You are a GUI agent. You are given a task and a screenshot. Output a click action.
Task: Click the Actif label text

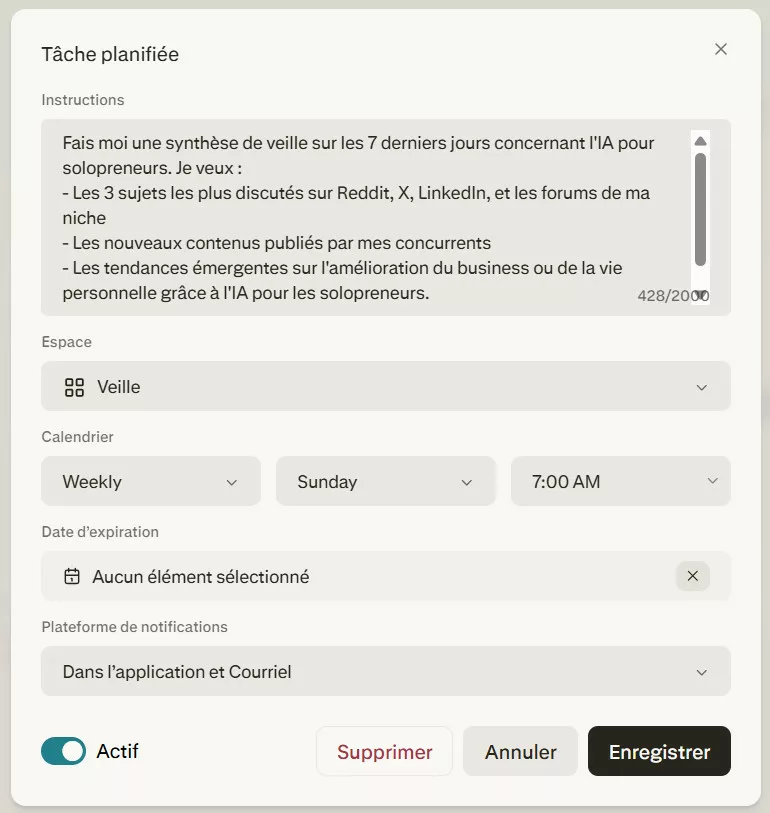pyautogui.click(x=118, y=751)
